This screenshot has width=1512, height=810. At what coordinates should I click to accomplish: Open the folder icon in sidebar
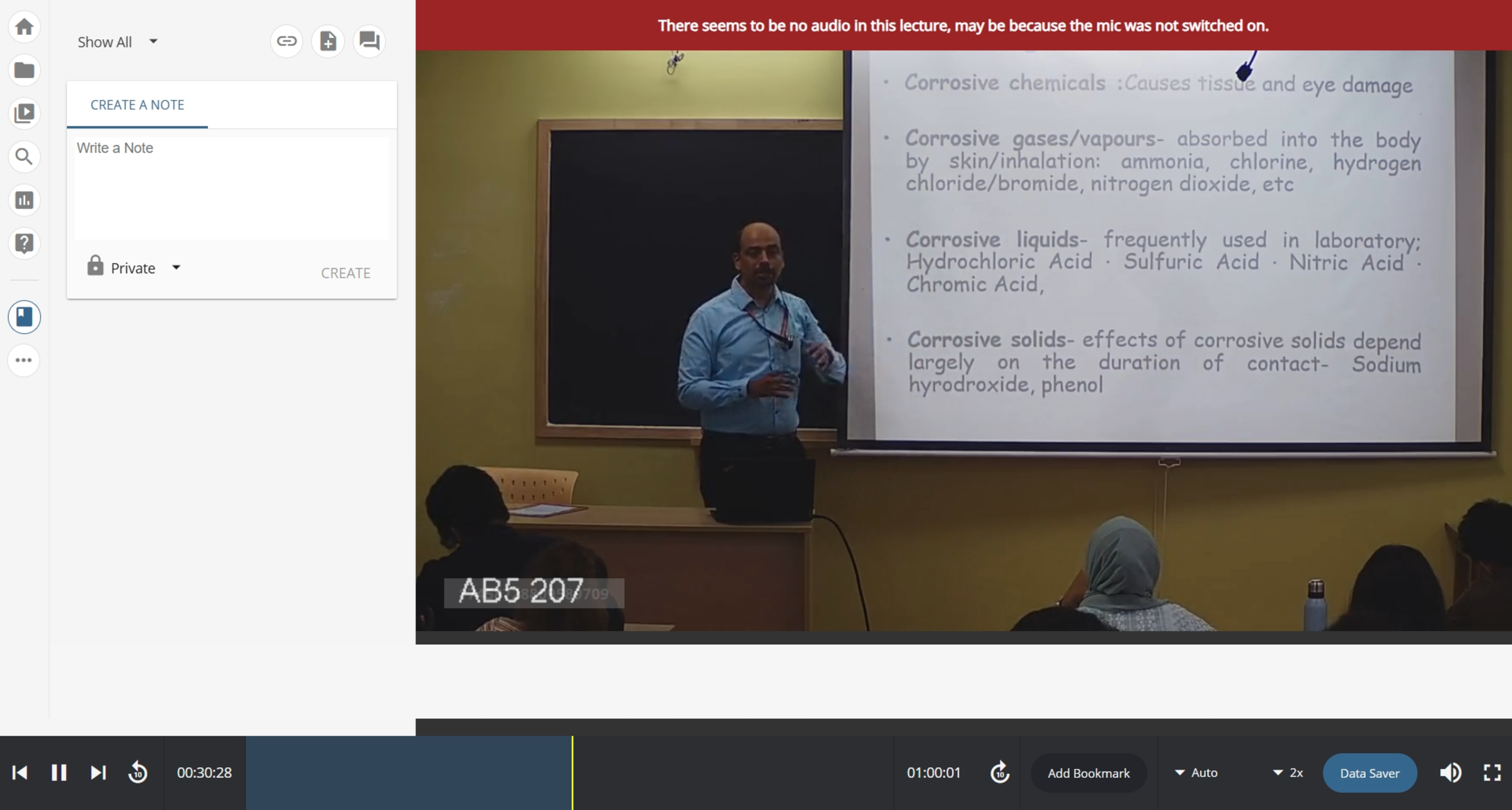(x=24, y=70)
